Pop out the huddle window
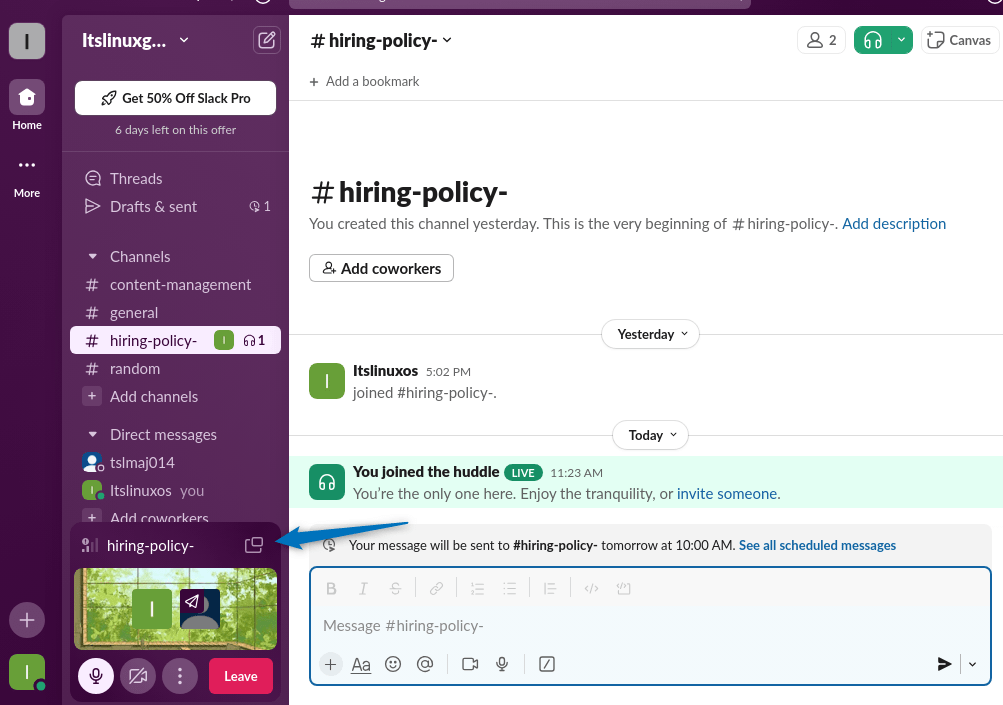This screenshot has height=705, width=1003. tap(254, 545)
